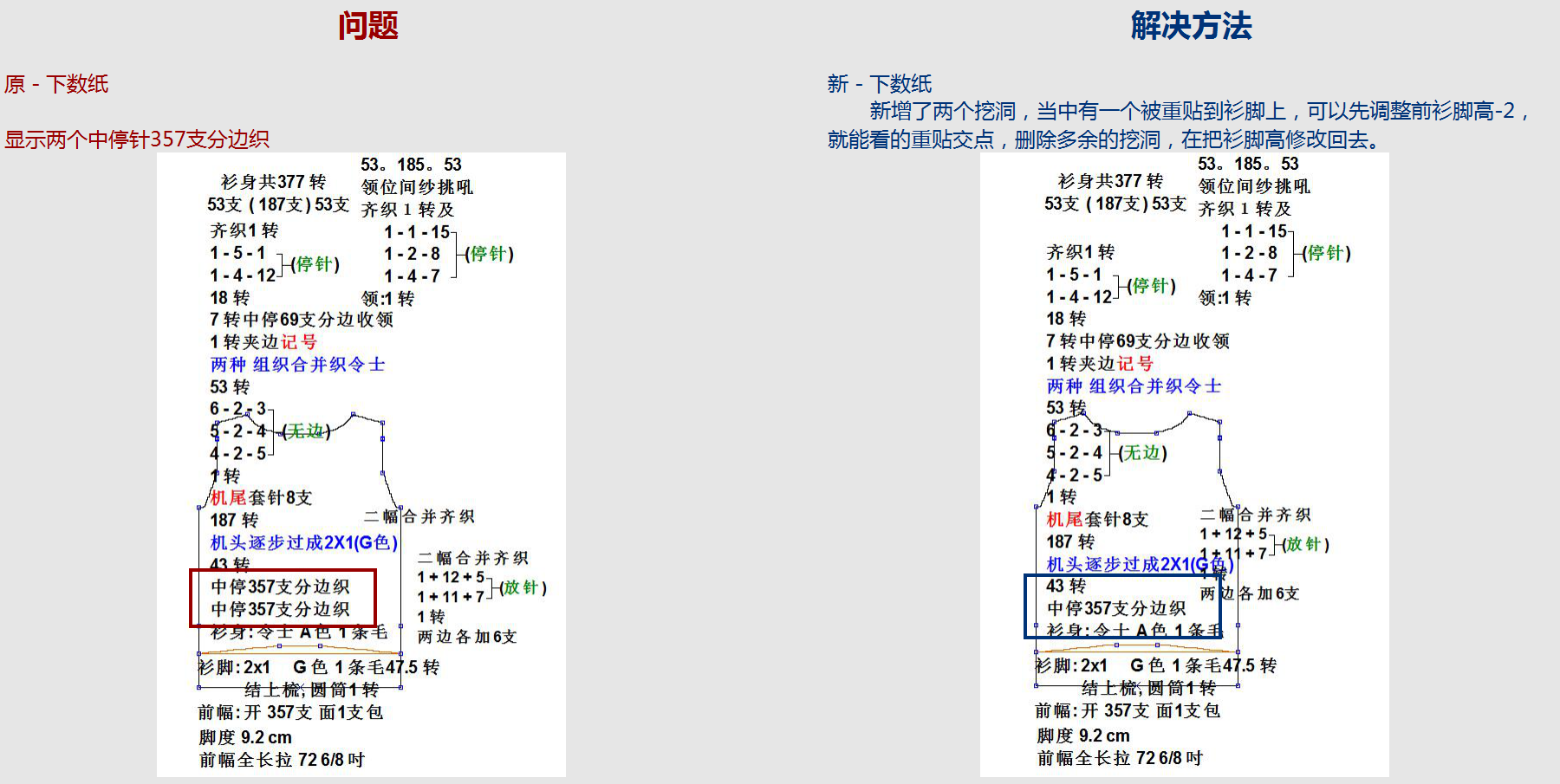
Task: Click the blue 解决方法 heading
Action: point(1191,26)
